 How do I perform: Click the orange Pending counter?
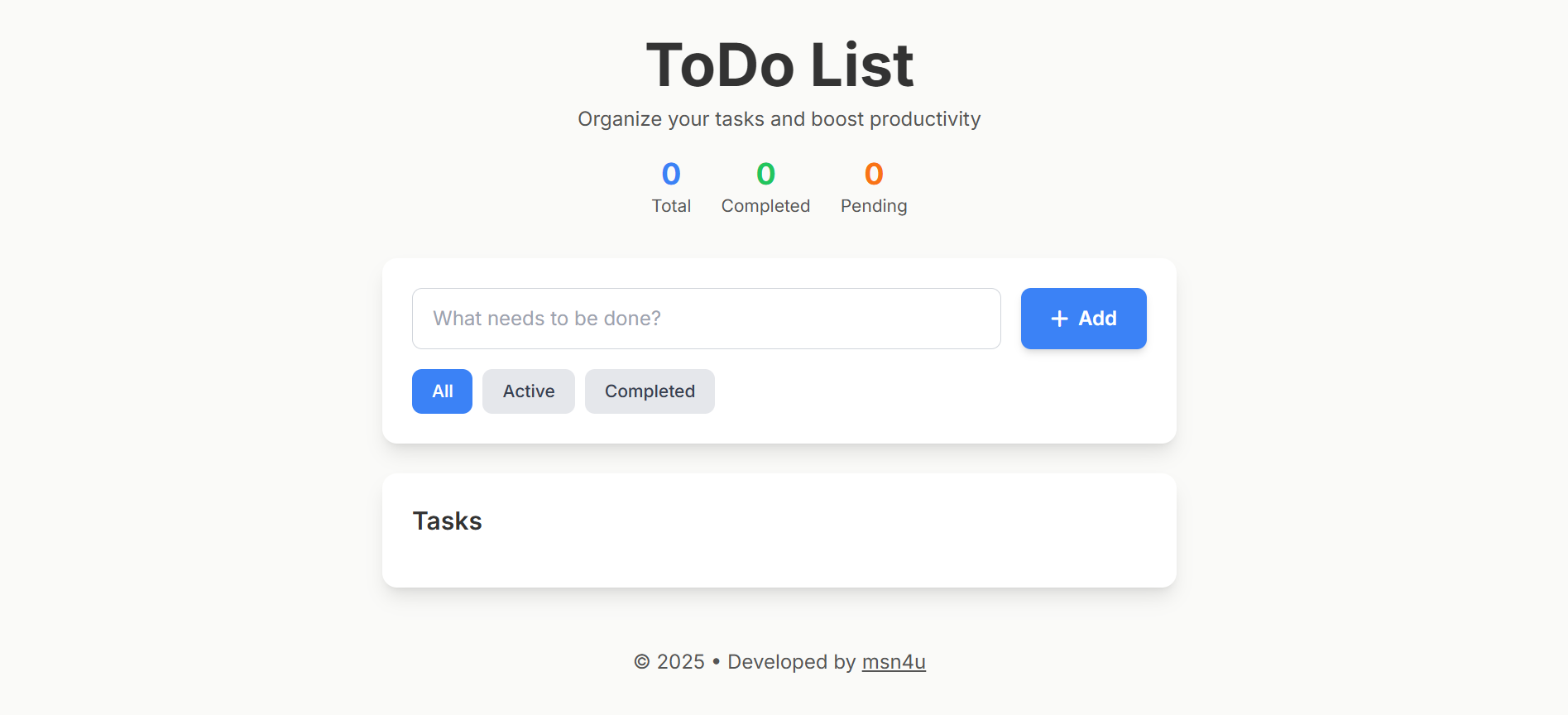[874, 173]
